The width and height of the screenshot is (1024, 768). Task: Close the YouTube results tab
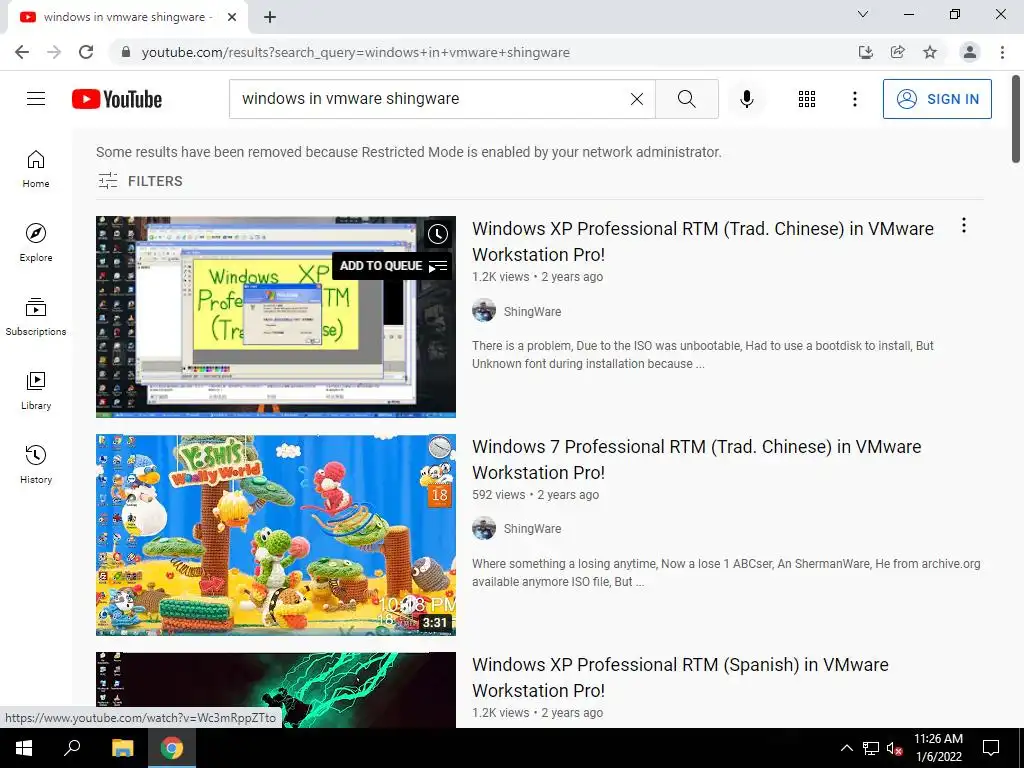coord(232,17)
